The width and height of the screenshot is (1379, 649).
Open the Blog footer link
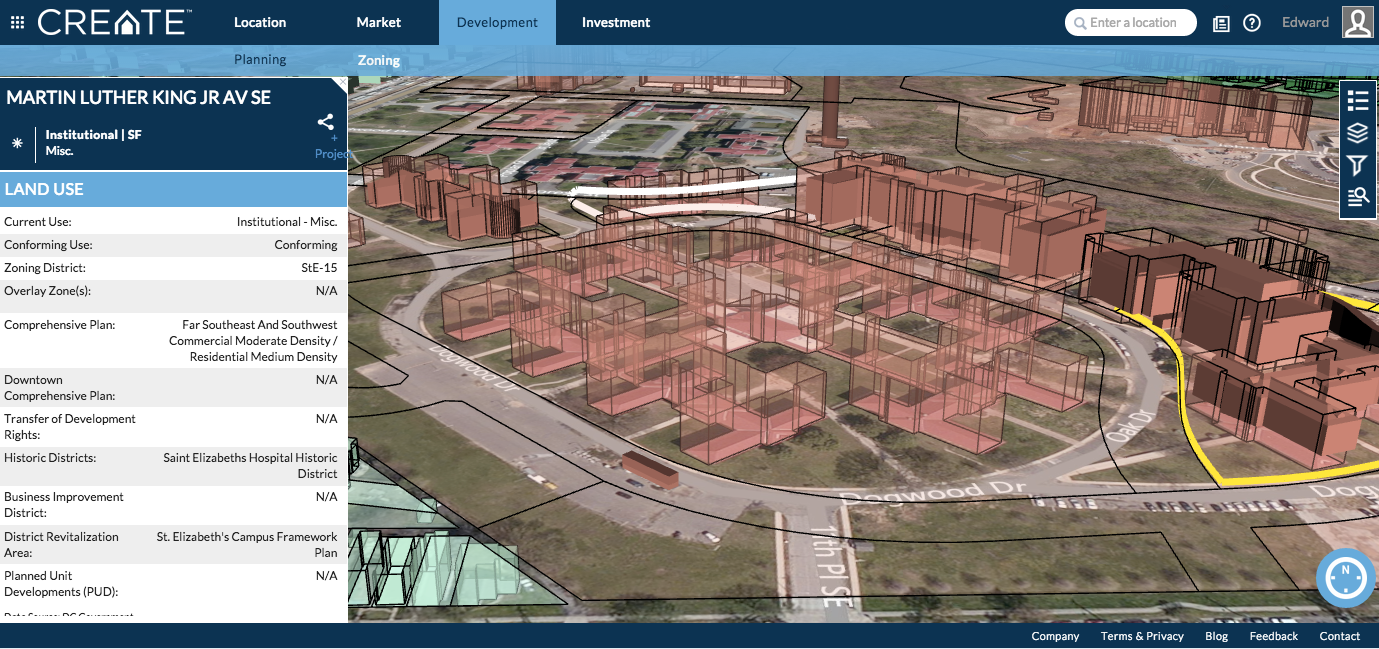point(1216,636)
